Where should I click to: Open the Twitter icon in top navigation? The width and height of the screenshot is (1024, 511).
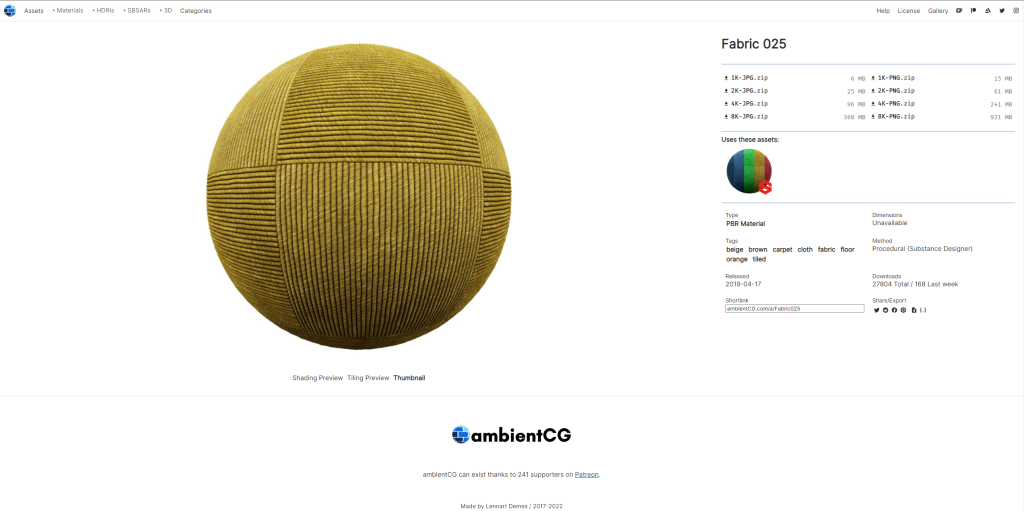click(x=1002, y=10)
